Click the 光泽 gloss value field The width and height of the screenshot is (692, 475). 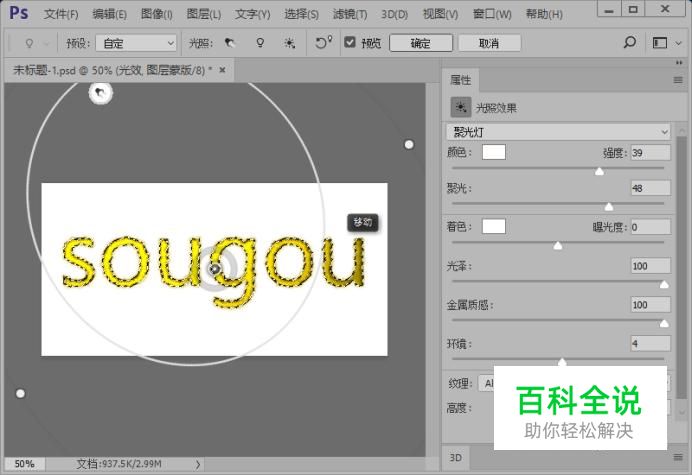pyautogui.click(x=651, y=266)
